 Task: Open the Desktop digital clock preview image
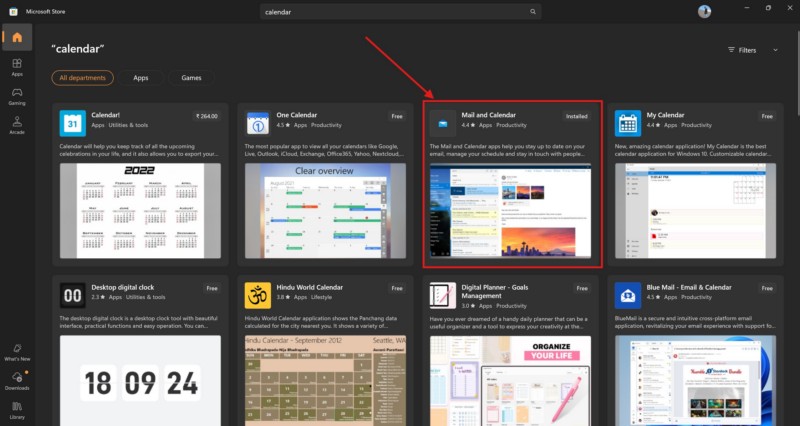(x=140, y=380)
